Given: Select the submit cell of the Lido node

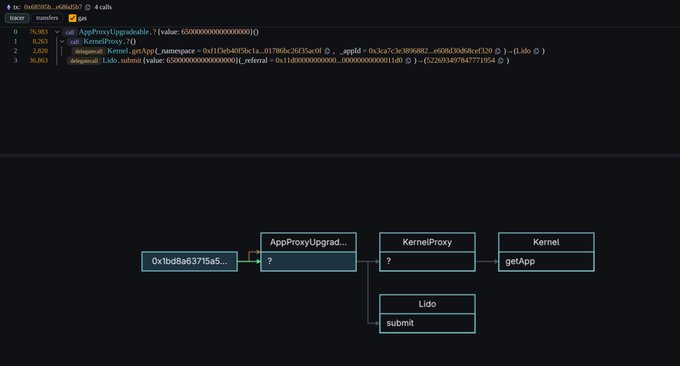Looking at the screenshot, I should [427, 323].
